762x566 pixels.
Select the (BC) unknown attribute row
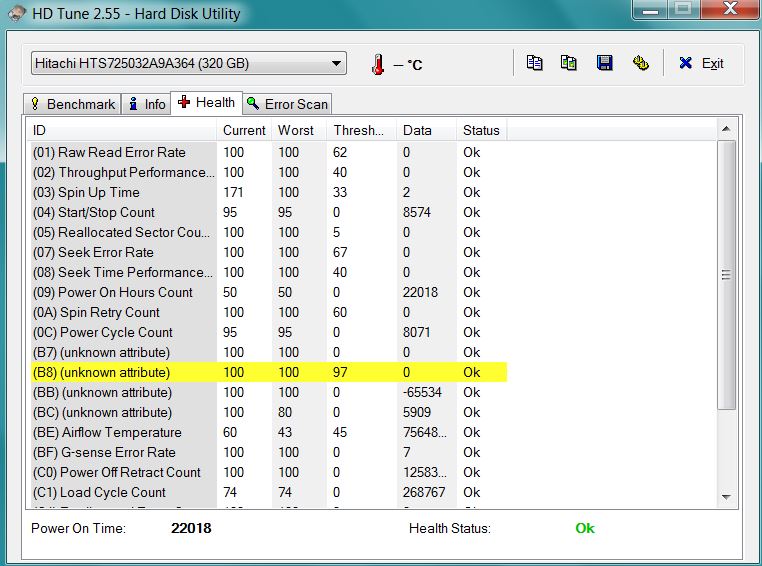coord(269,412)
